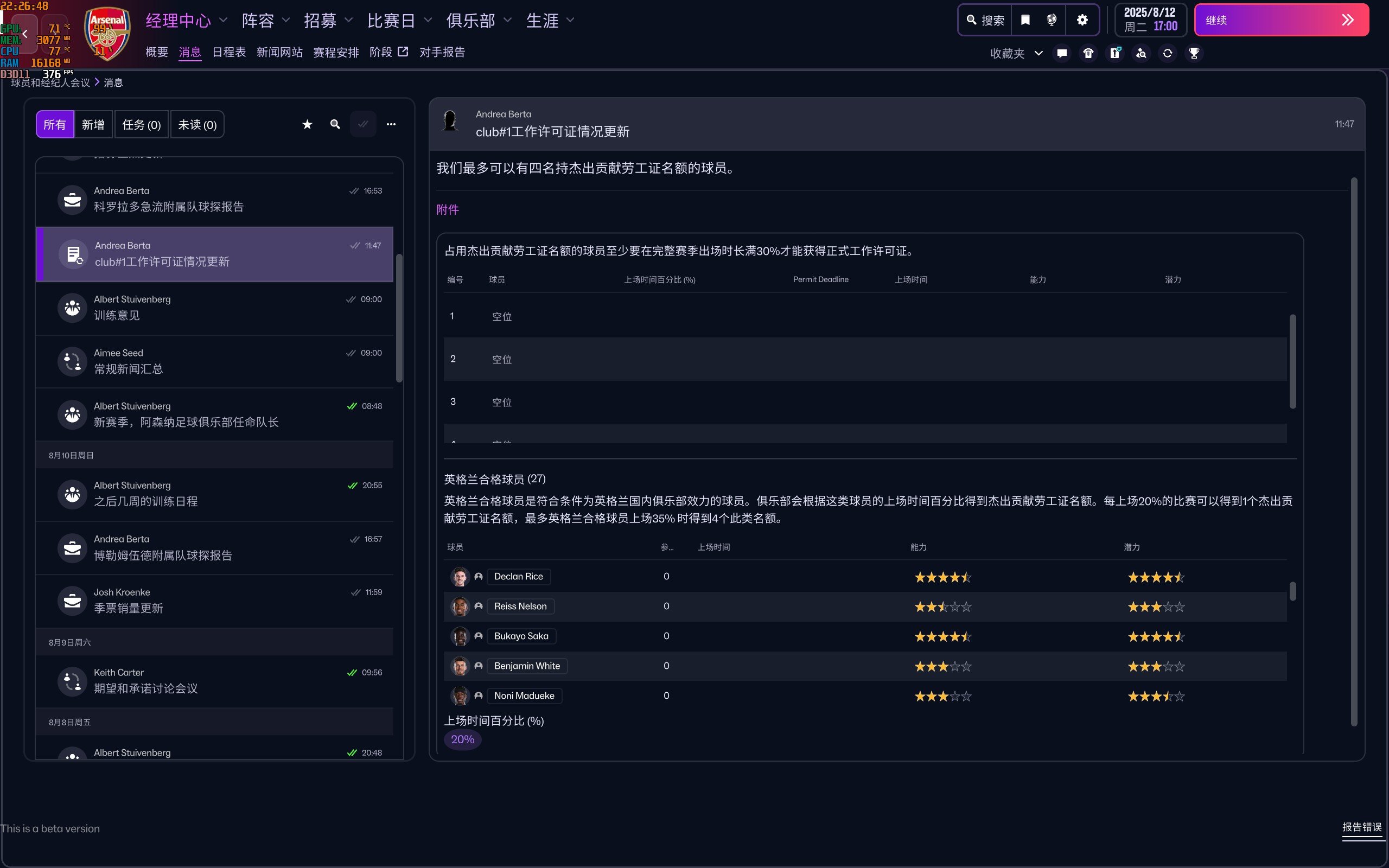Click the shirt shortcut icon
This screenshot has width=1389, height=868.
click(x=1088, y=53)
